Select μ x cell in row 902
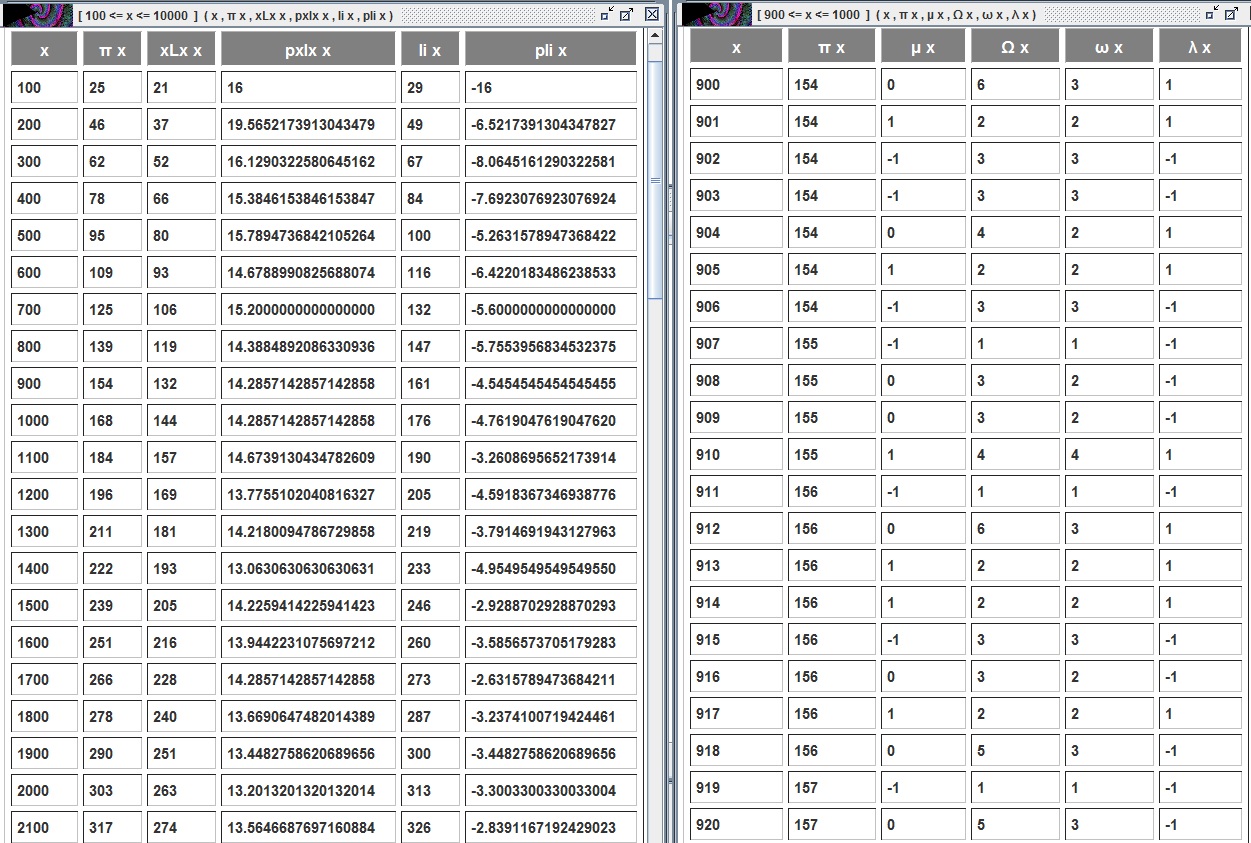This screenshot has width=1251, height=843. (x=923, y=159)
